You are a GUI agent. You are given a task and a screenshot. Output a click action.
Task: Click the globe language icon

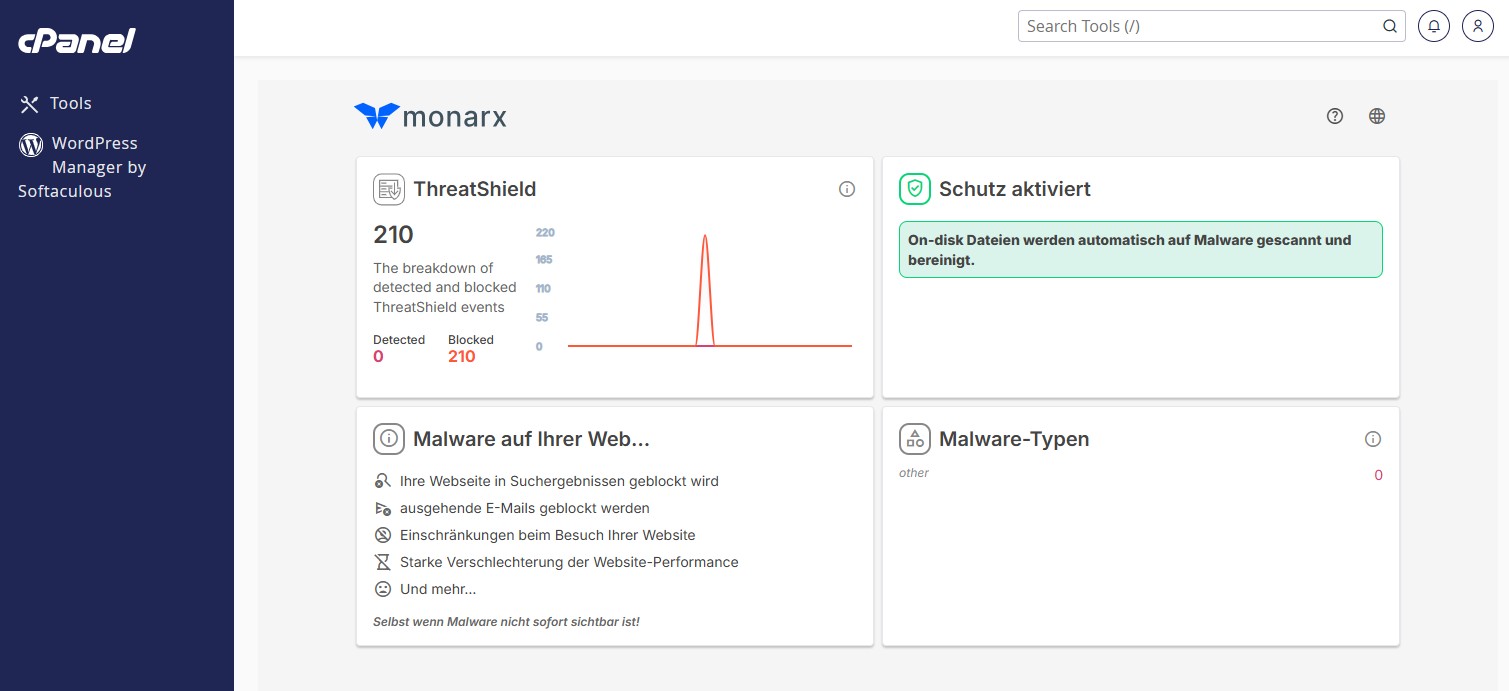1377,116
